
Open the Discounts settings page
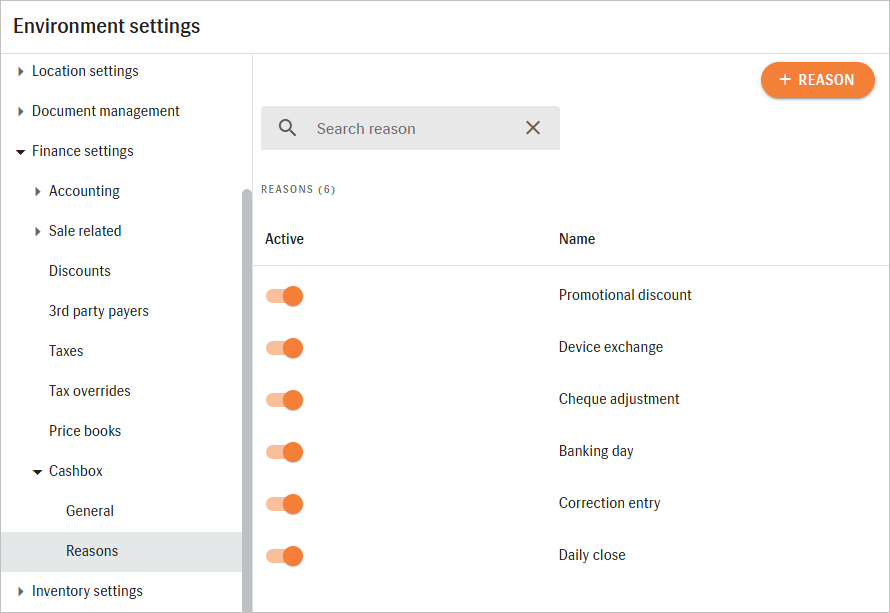click(x=79, y=271)
